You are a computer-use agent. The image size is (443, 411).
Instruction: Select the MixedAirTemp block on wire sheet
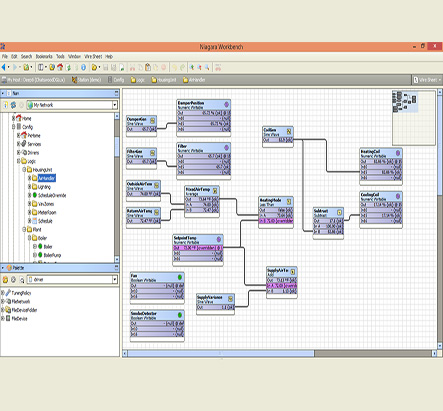pos(202,201)
